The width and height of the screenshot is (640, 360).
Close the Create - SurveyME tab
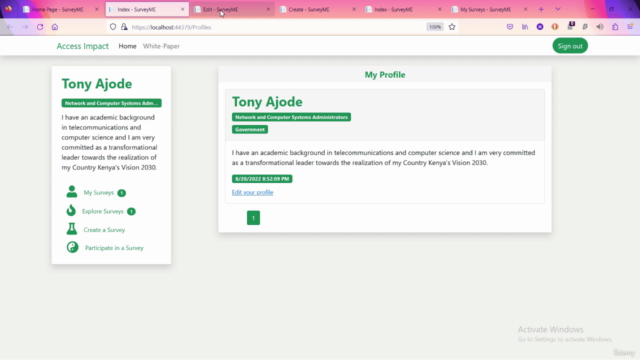pyautogui.click(x=354, y=9)
